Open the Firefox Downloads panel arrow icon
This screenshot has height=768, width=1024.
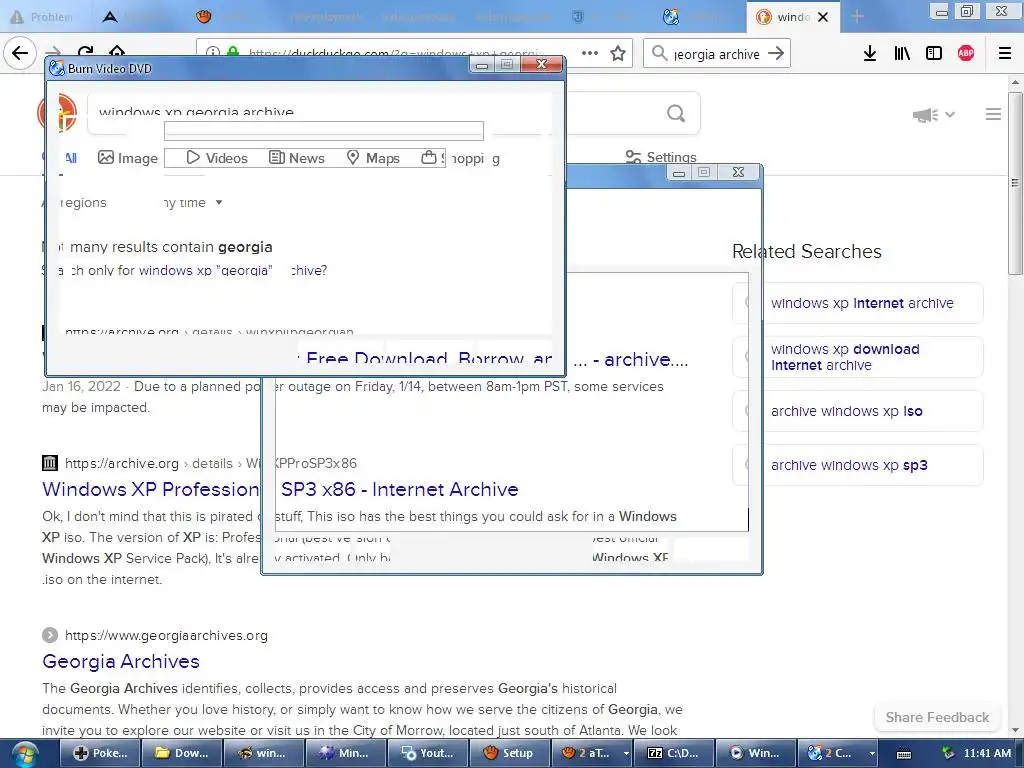pos(870,54)
